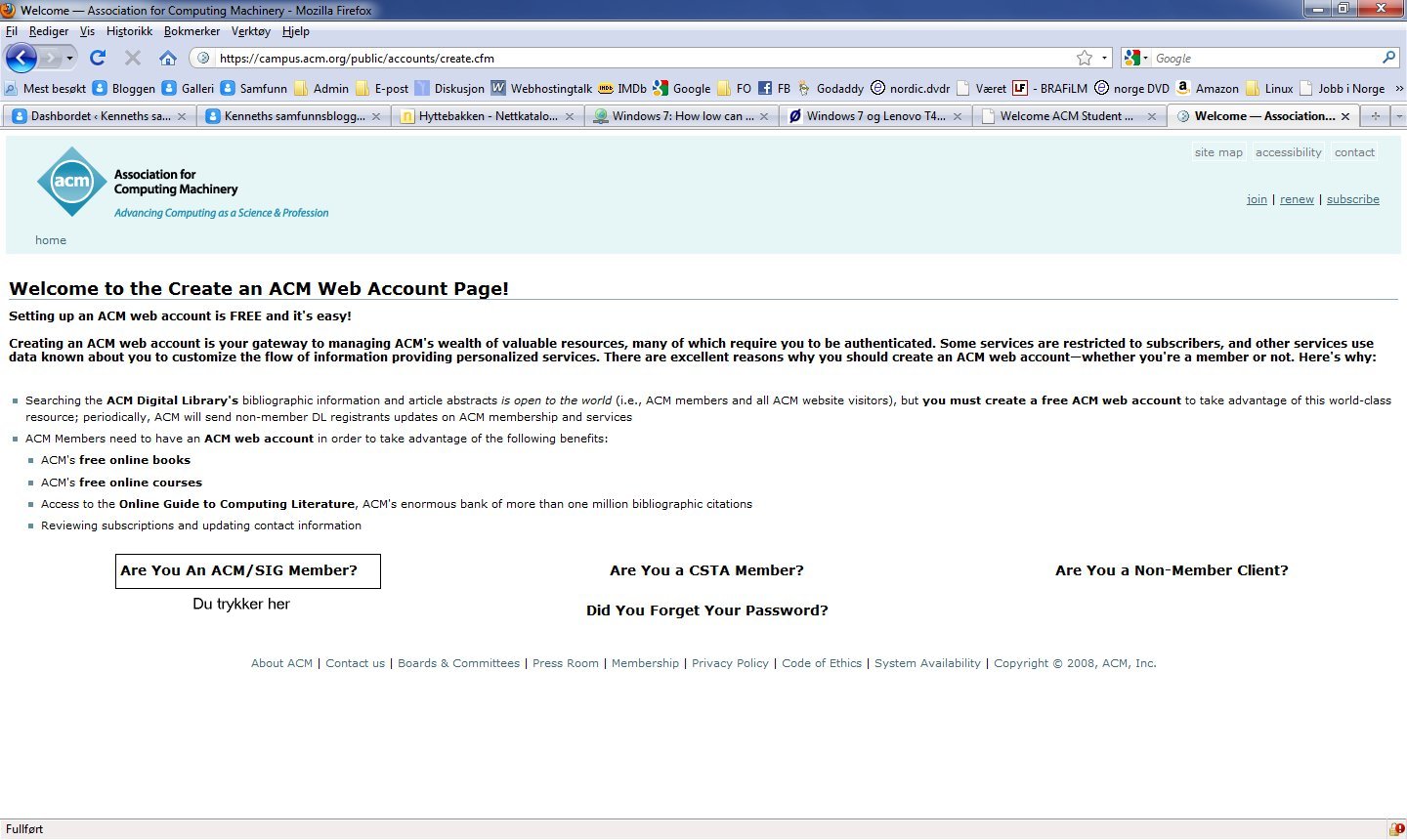This screenshot has width=1407, height=840.
Task: Expand the back/forward history dropdown arrow
Action: click(x=69, y=59)
